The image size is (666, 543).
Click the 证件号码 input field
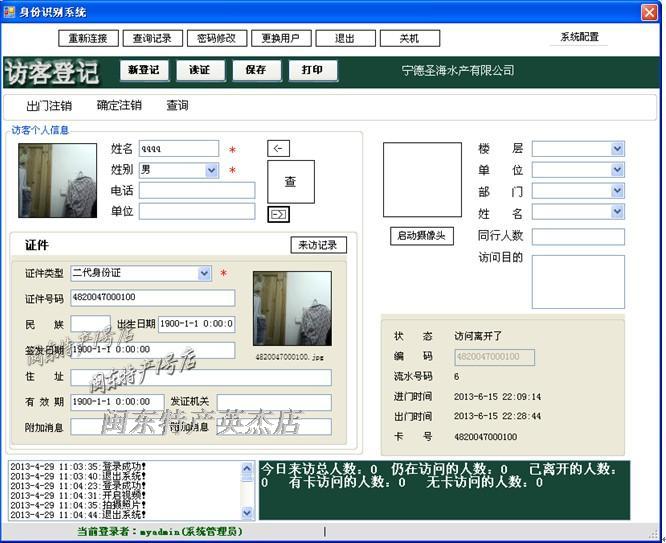click(152, 298)
